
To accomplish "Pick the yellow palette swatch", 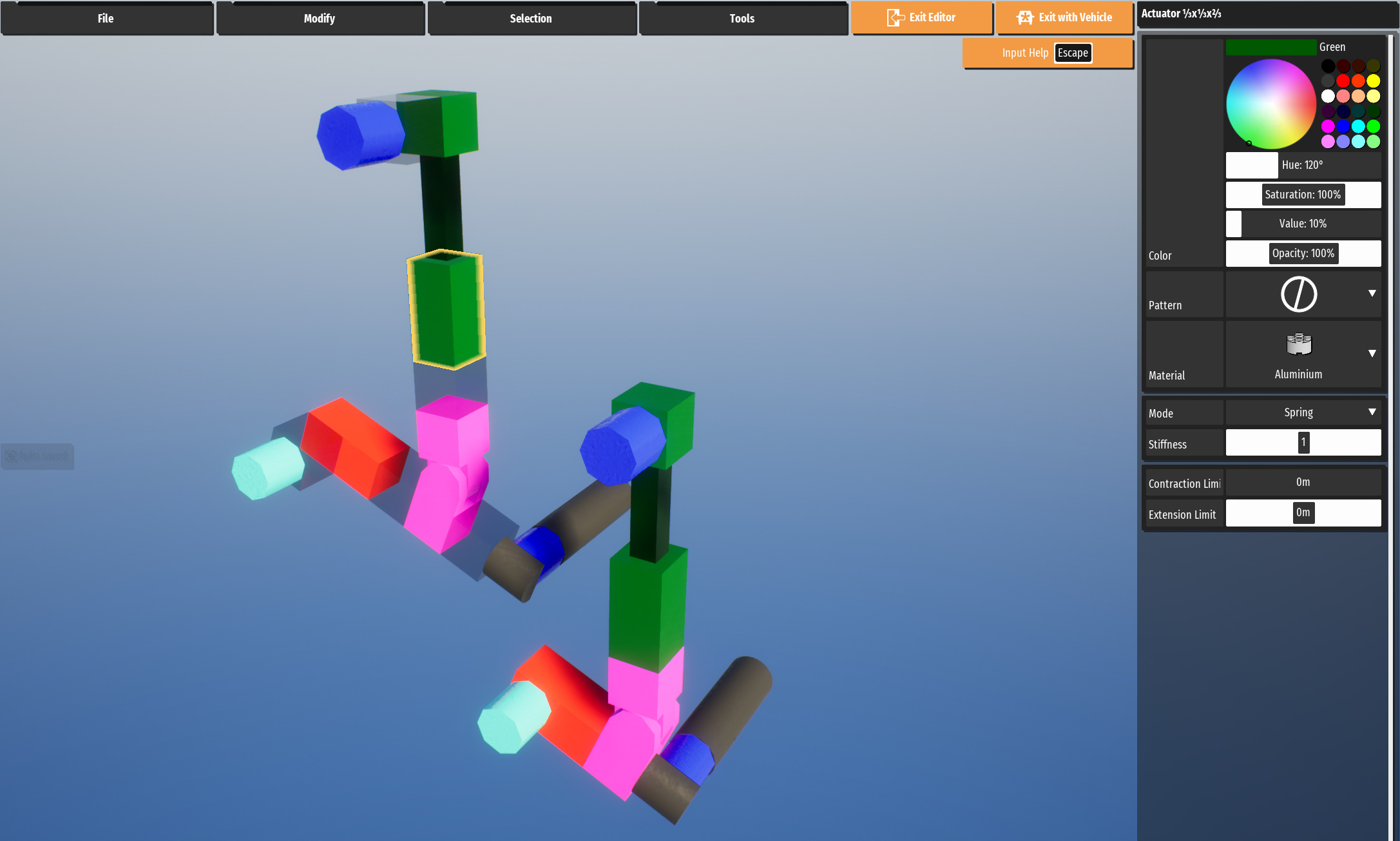I will (1374, 81).
